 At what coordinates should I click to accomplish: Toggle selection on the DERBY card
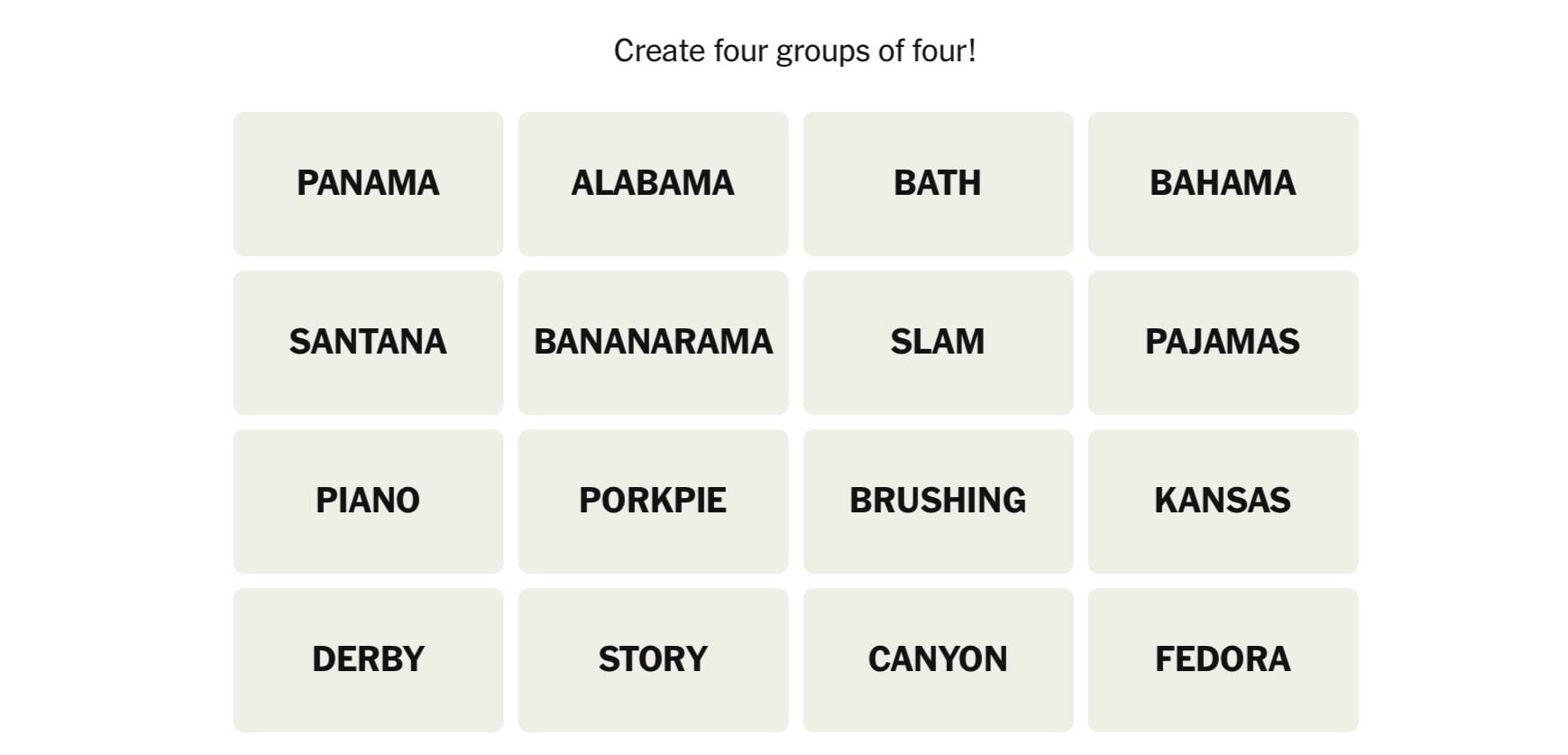pos(368,659)
